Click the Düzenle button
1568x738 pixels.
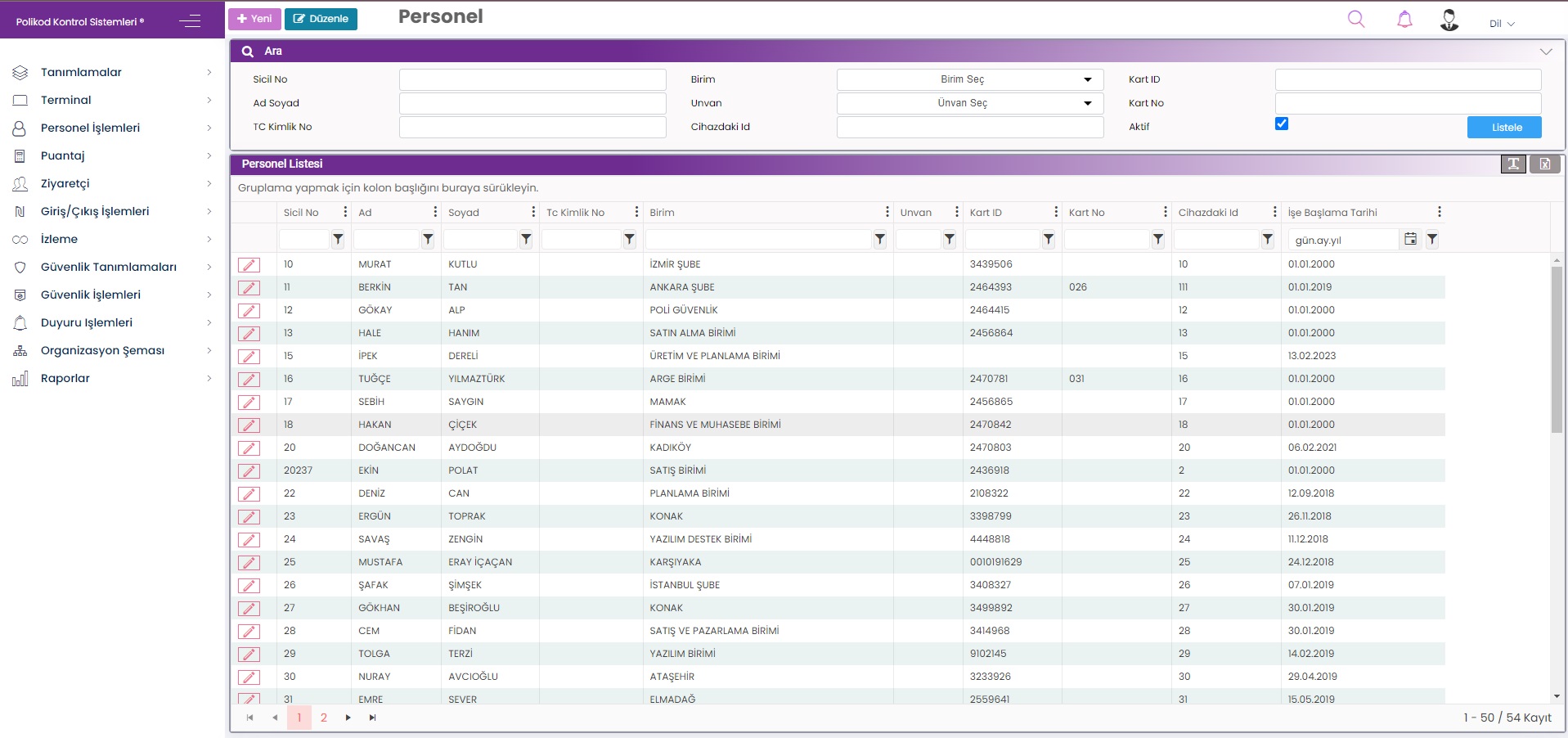(x=321, y=19)
